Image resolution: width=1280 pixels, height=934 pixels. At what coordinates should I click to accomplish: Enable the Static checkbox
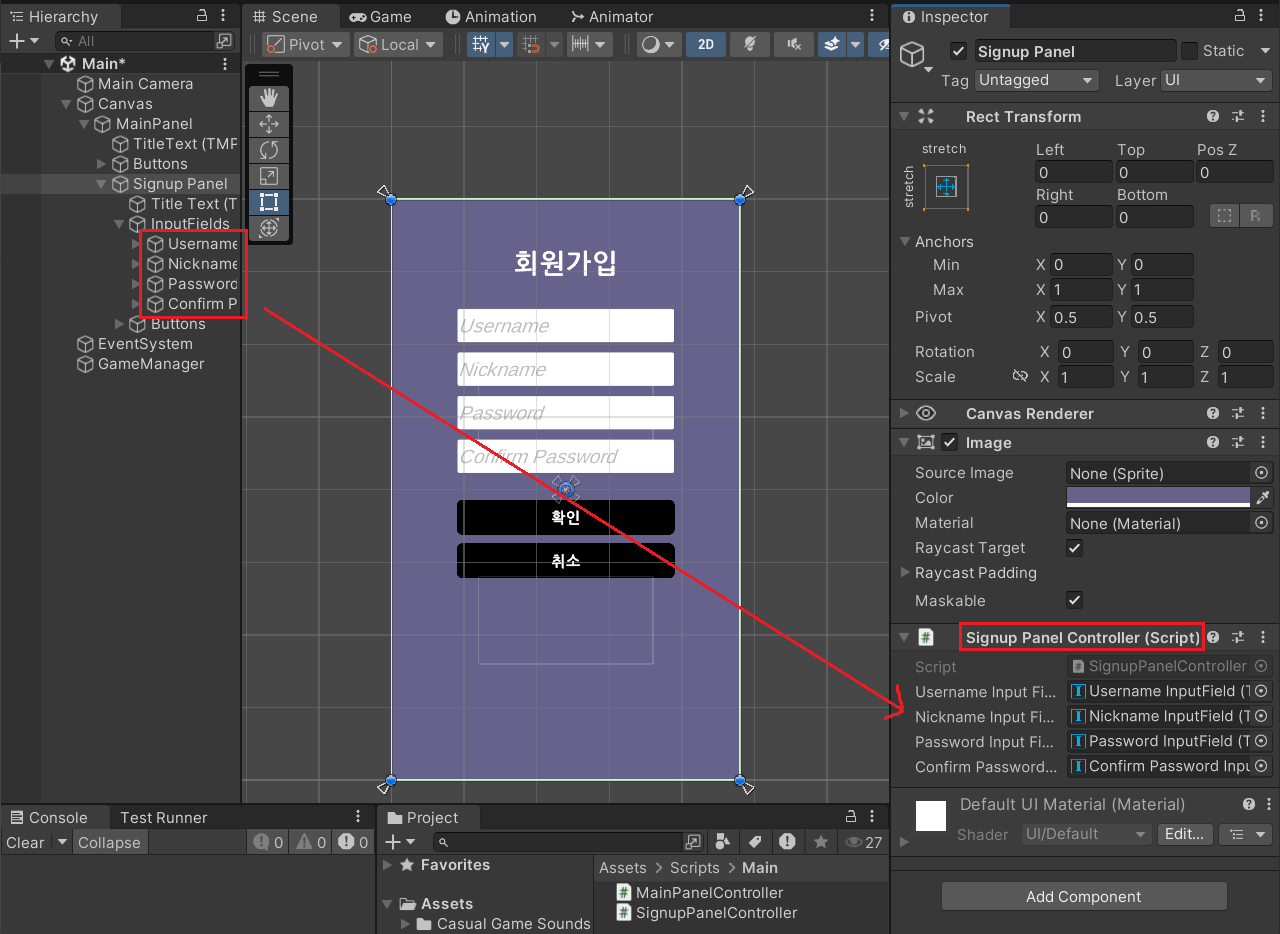point(1189,51)
